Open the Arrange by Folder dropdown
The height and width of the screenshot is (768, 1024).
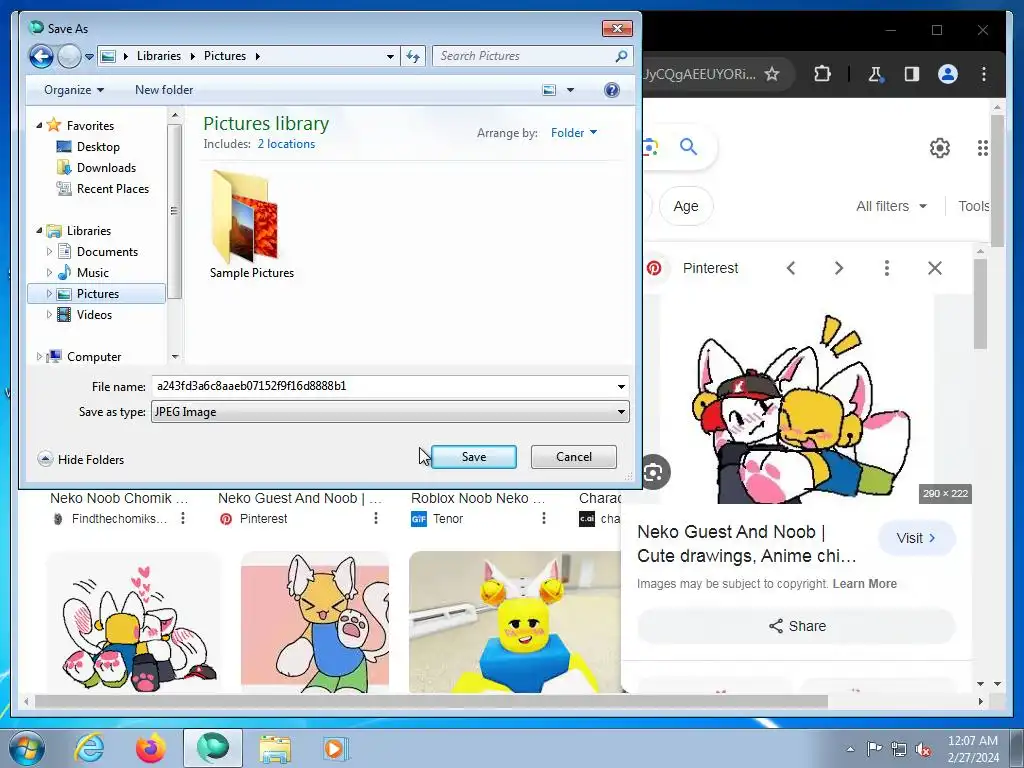(x=574, y=133)
